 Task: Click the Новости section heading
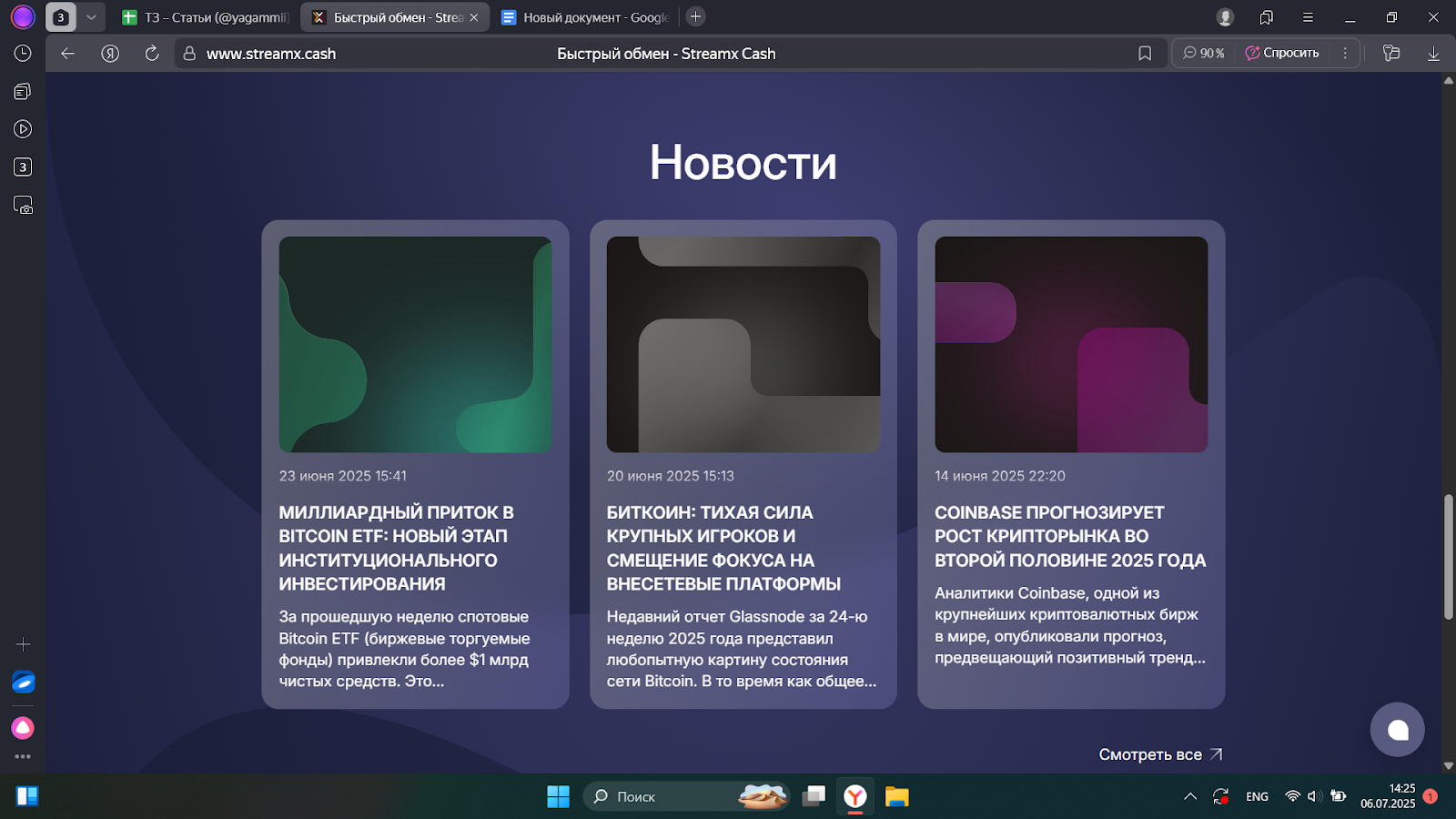point(743,163)
